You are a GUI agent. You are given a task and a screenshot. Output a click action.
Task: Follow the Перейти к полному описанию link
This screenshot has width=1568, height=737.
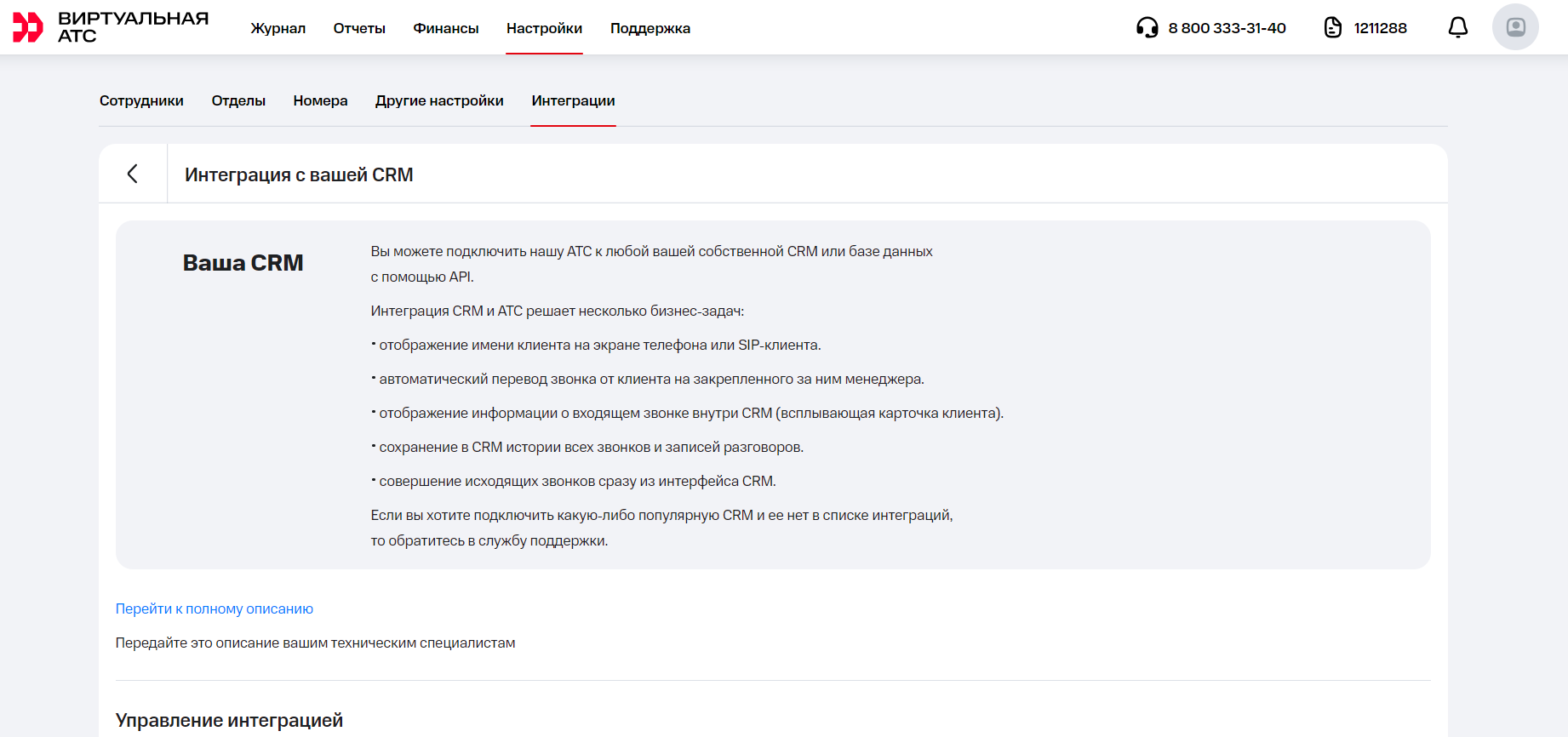pyautogui.click(x=215, y=608)
